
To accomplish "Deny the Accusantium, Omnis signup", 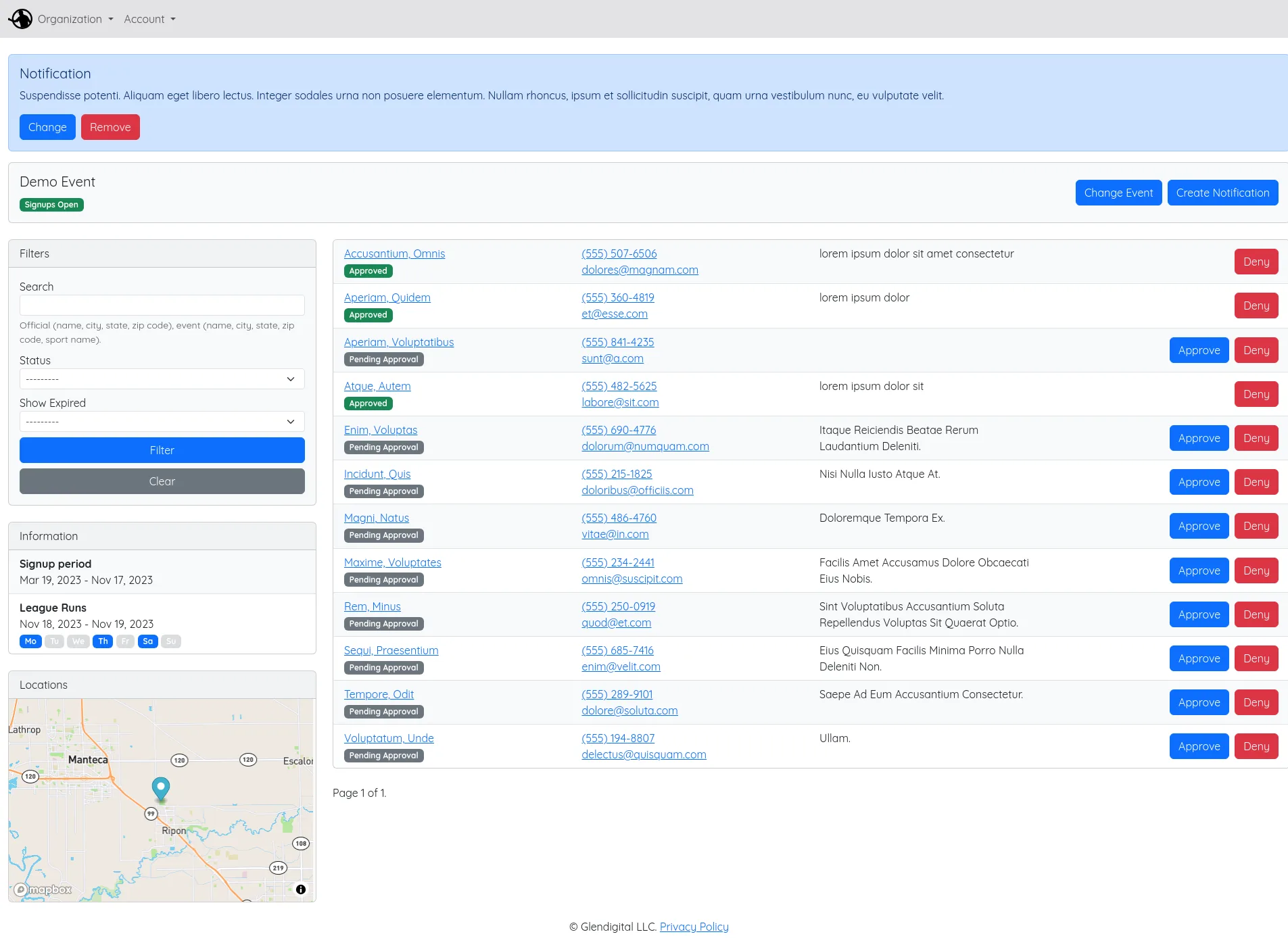I will tap(1256, 262).
